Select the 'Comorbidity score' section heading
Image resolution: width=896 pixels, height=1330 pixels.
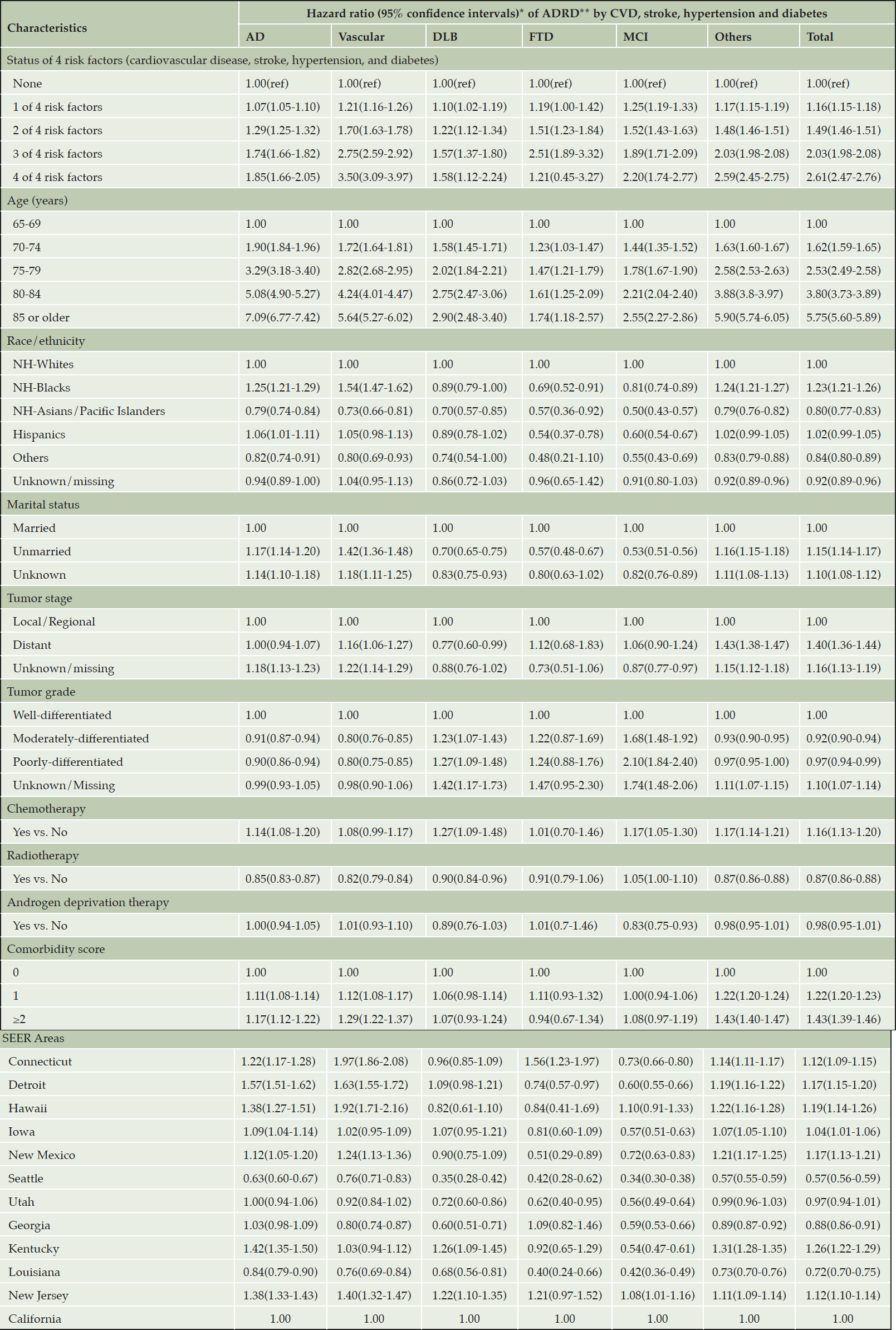[x=56, y=950]
